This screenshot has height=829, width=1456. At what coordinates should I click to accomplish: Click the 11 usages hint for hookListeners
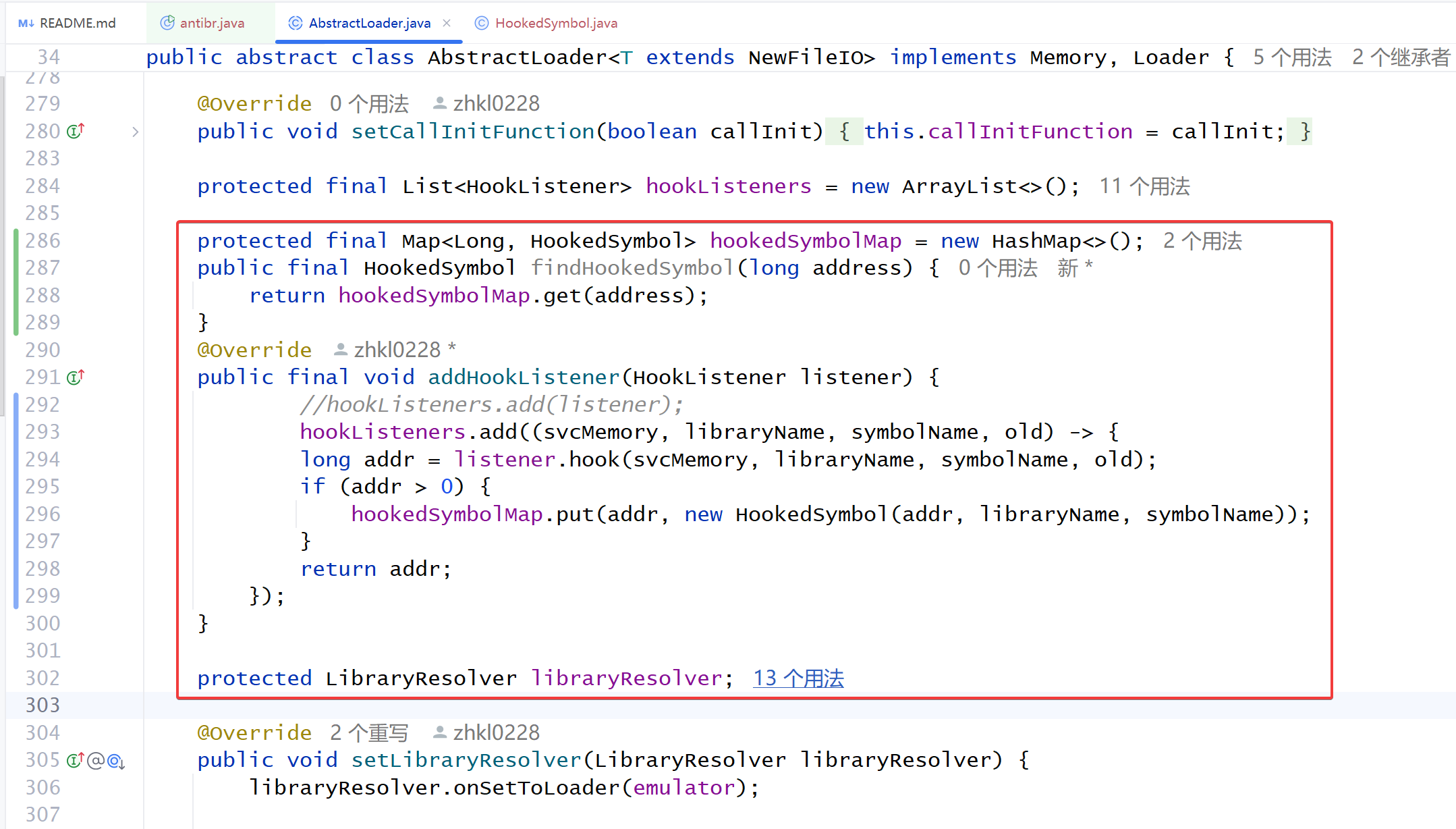tap(1144, 186)
